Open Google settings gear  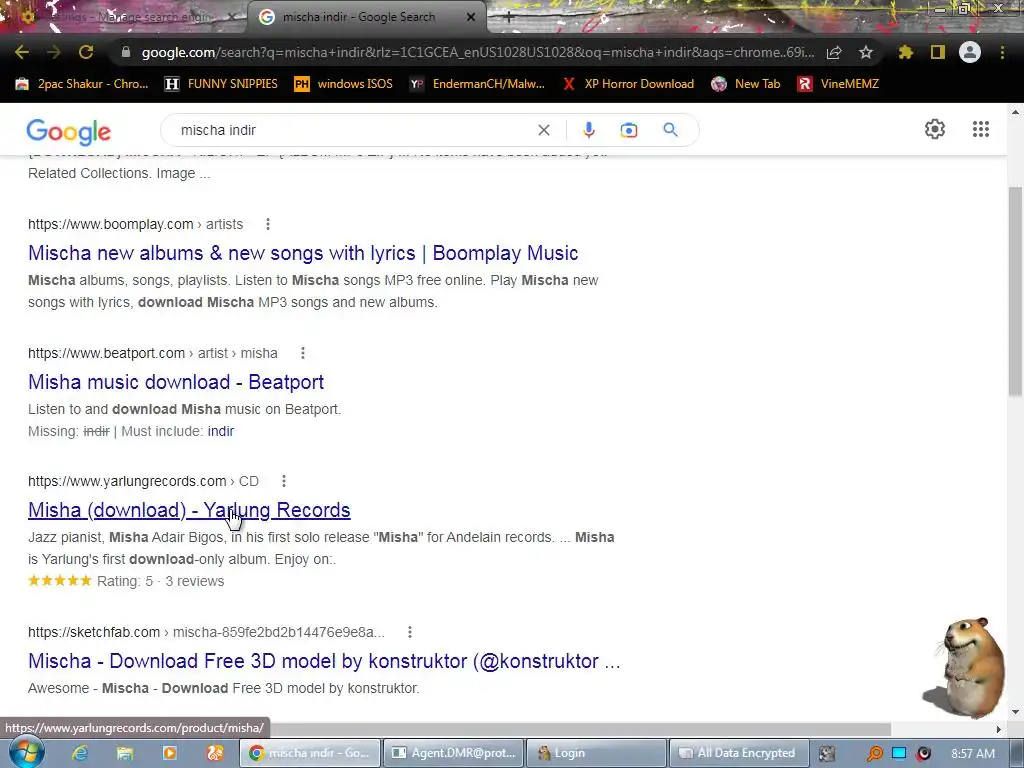(x=935, y=129)
